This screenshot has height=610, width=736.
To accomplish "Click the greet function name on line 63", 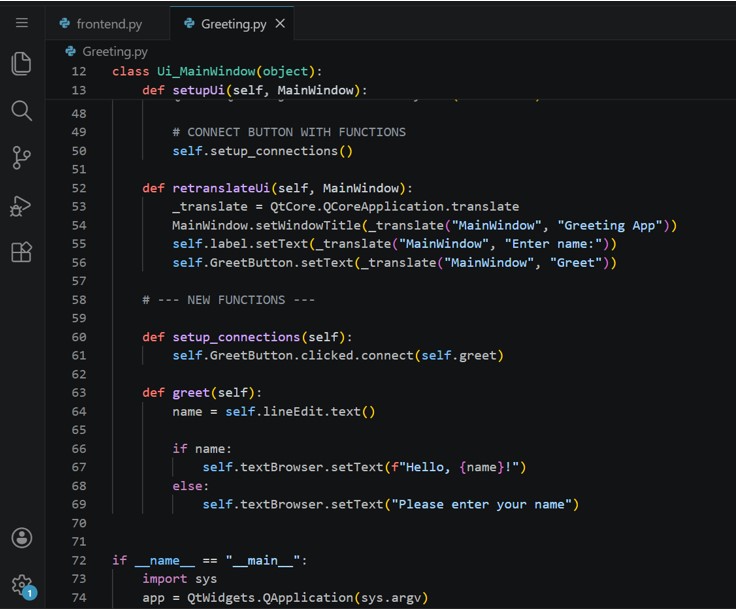I will click(x=191, y=393).
